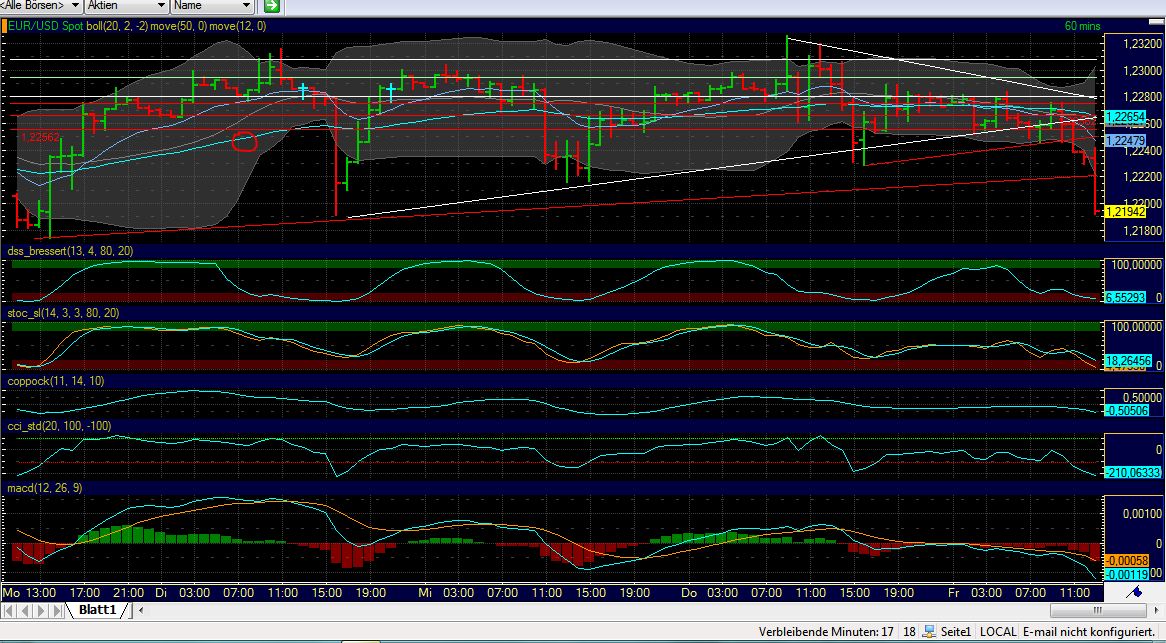1166x643 pixels.
Task: Click the cci_std(20, 100, -100) panel label
Action: (59, 426)
